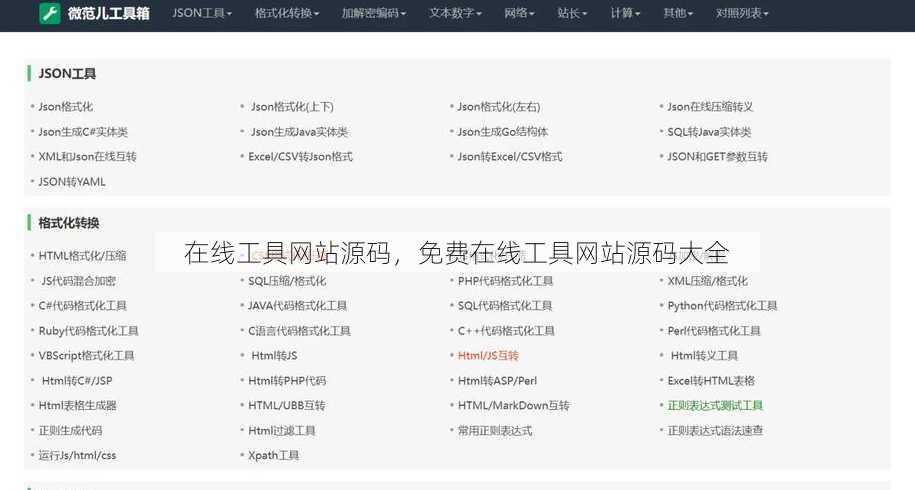
Task: Click the 格式化转换 section heading
Action: [69, 223]
